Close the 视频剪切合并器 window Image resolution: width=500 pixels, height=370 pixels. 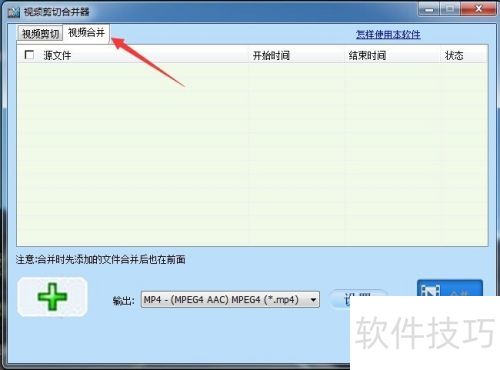coord(479,9)
